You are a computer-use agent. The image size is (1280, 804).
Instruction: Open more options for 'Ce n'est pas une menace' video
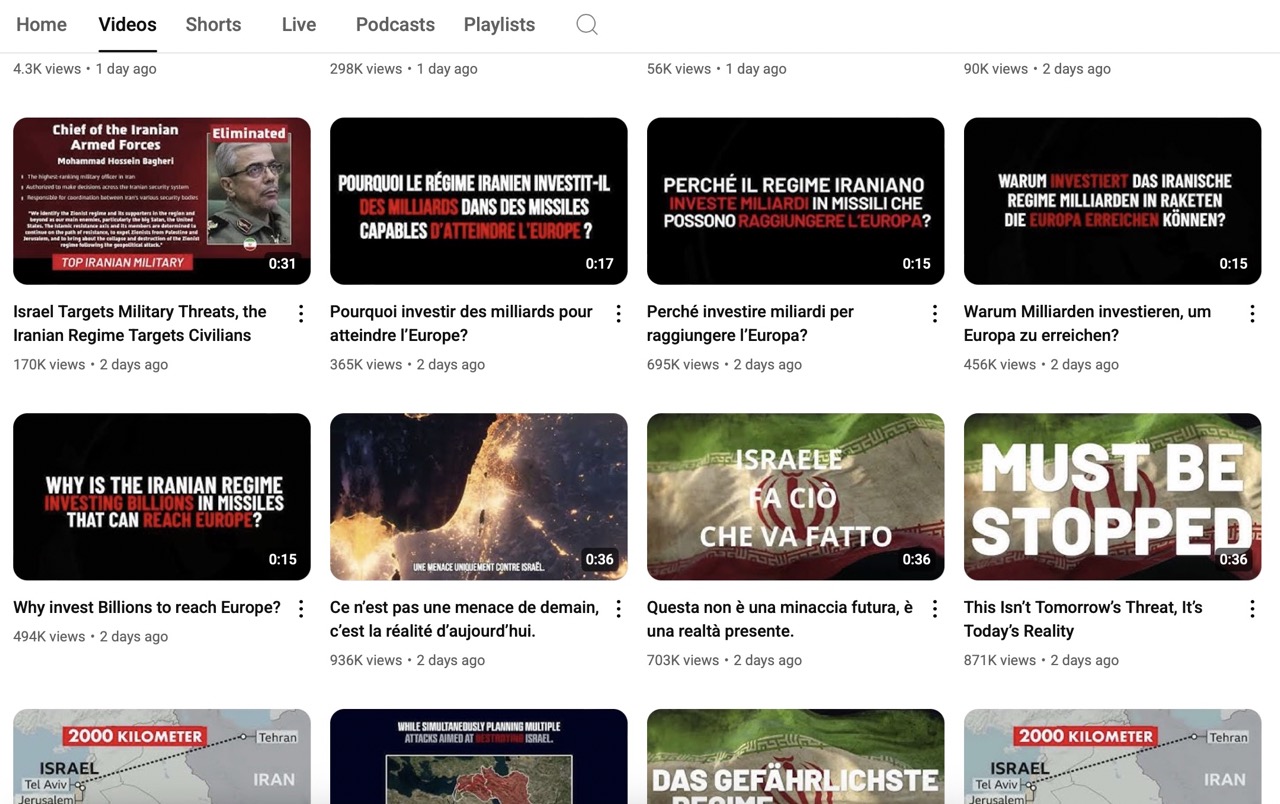tap(618, 609)
